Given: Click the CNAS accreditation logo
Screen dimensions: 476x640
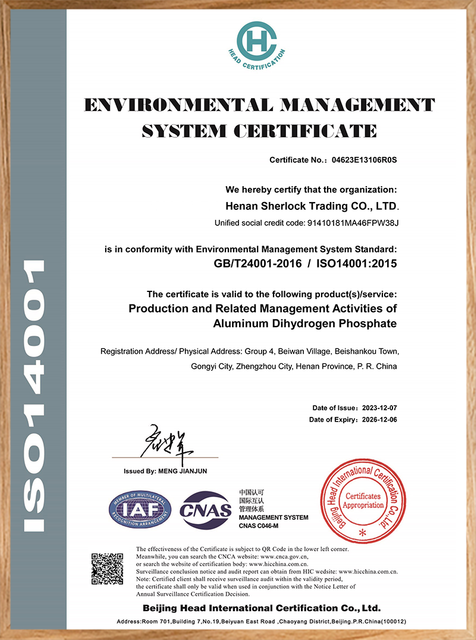Looking at the screenshot, I should click(206, 510).
